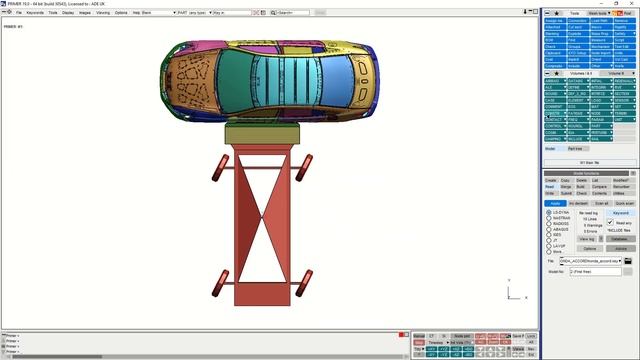The height and width of the screenshot is (360, 640).
Task: Select the IGES radio button
Action: [x=549, y=235]
